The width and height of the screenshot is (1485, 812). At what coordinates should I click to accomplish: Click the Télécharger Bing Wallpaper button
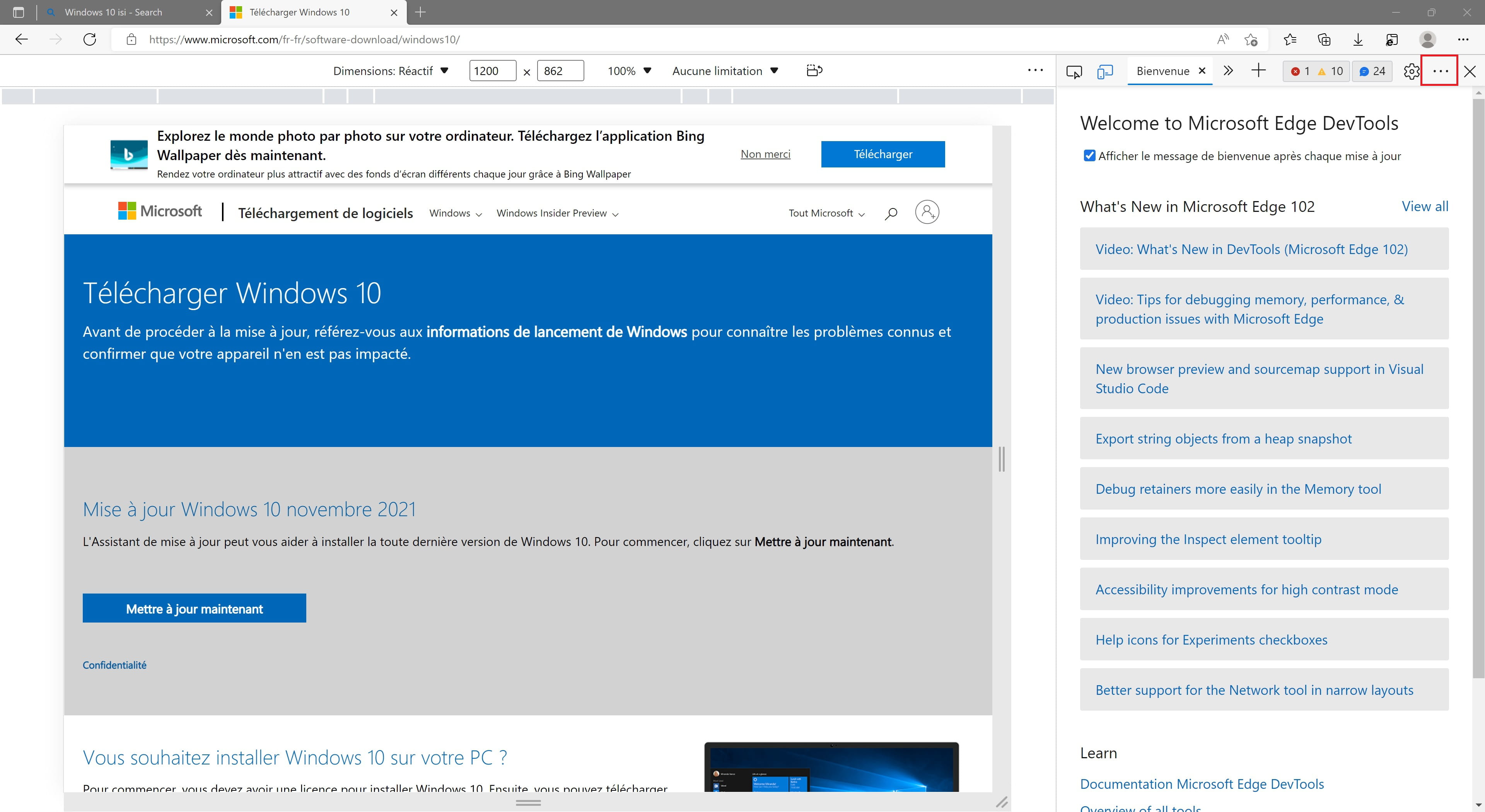(x=882, y=154)
